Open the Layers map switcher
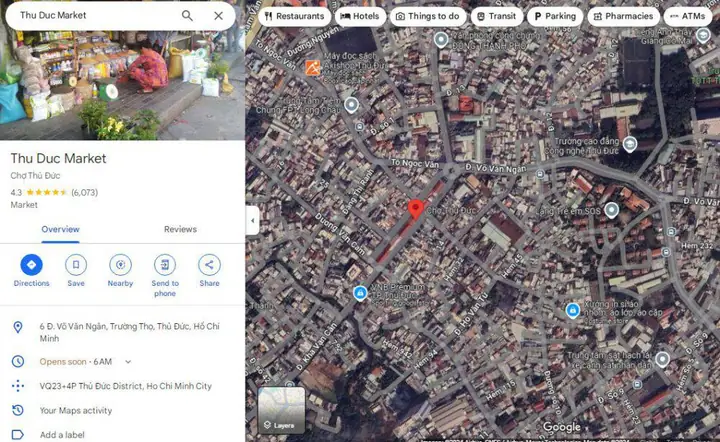This screenshot has height=442, width=720. (x=281, y=410)
